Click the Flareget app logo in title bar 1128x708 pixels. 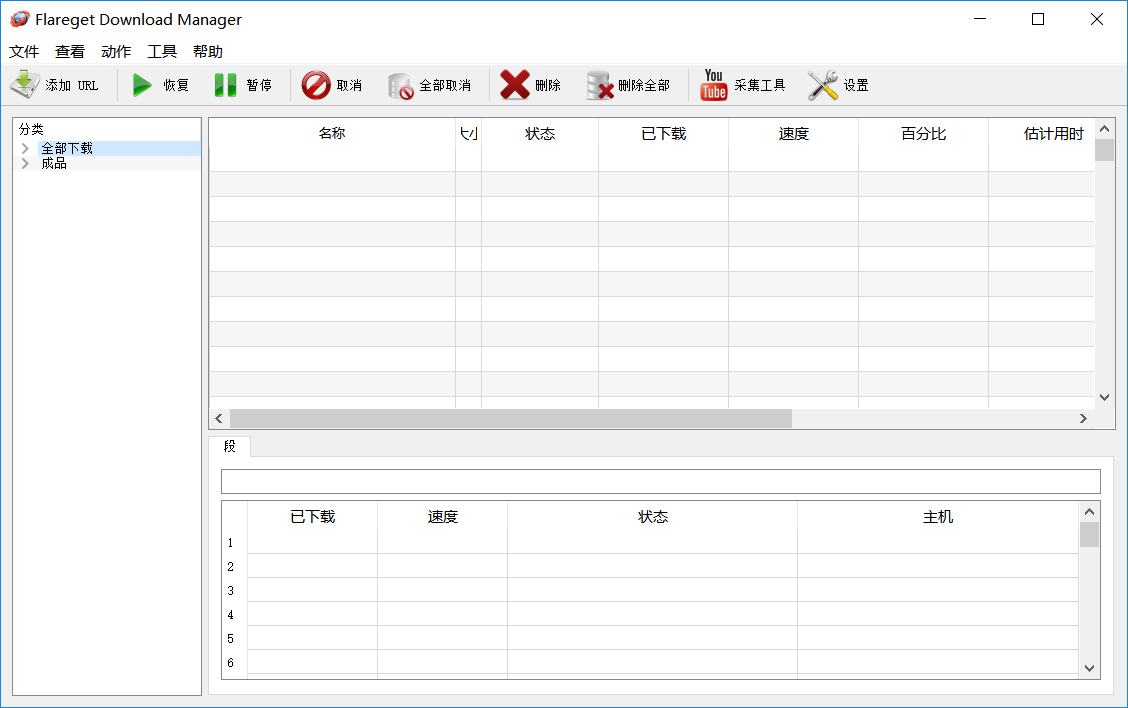click(x=19, y=19)
